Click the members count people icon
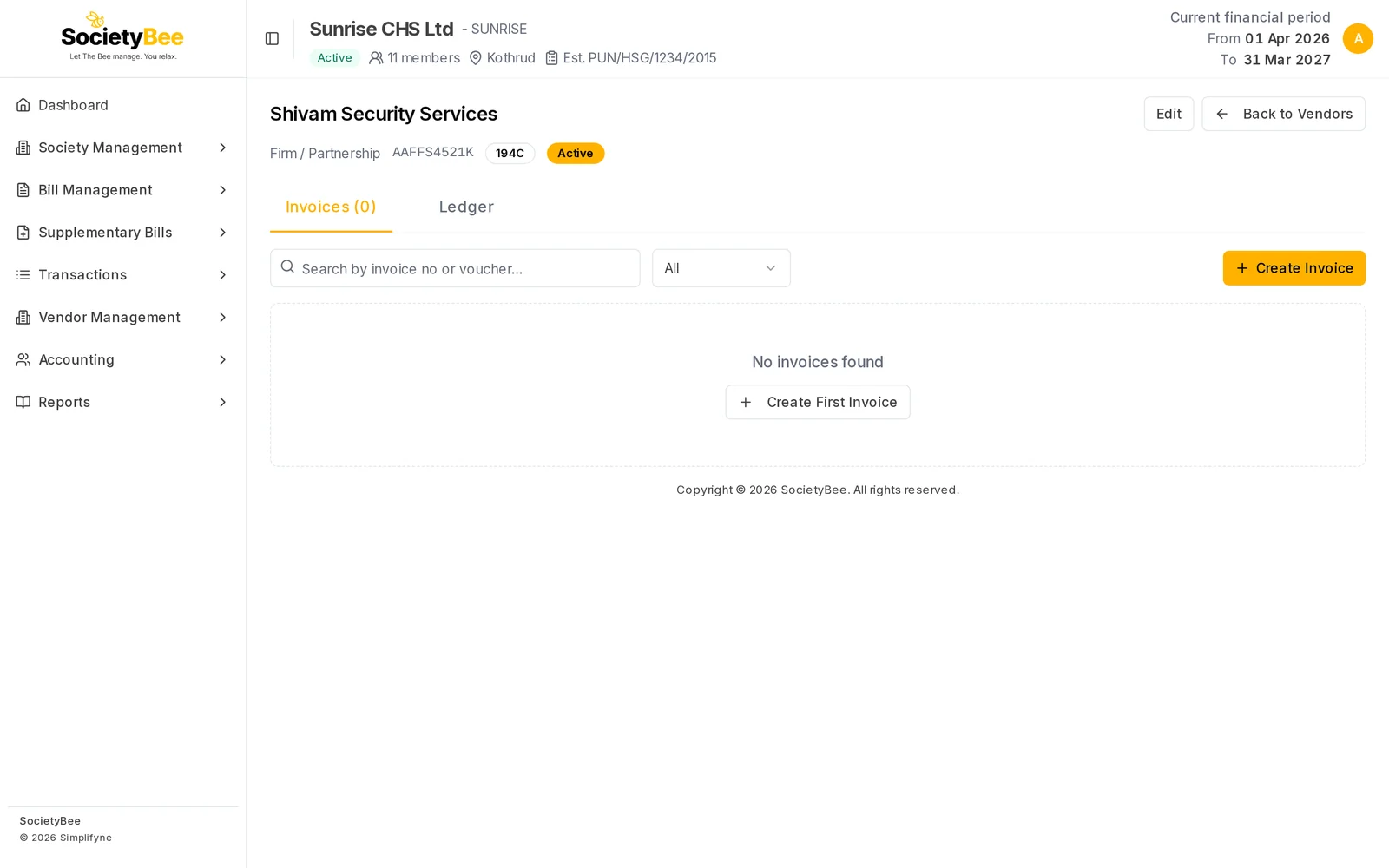This screenshot has width=1389, height=868. coord(376,58)
